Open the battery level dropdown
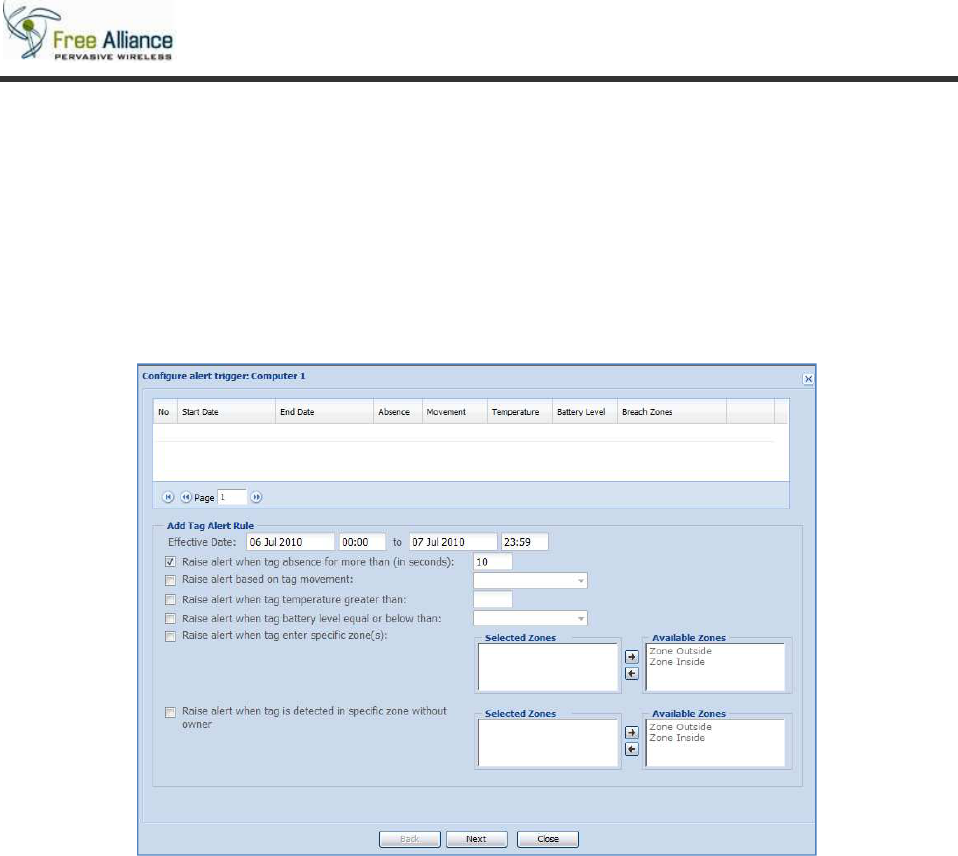The image size is (958, 856). (580, 619)
